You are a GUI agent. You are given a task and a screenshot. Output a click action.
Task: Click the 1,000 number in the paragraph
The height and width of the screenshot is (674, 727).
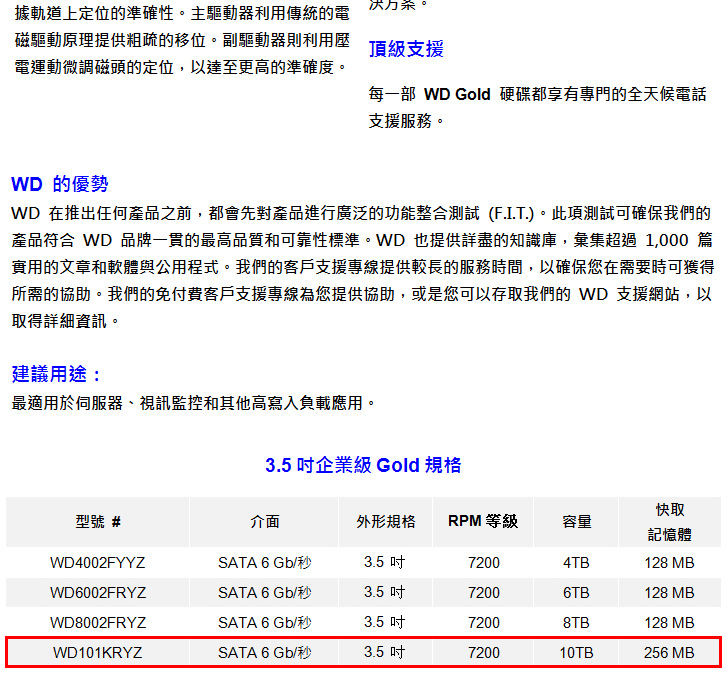point(667,240)
